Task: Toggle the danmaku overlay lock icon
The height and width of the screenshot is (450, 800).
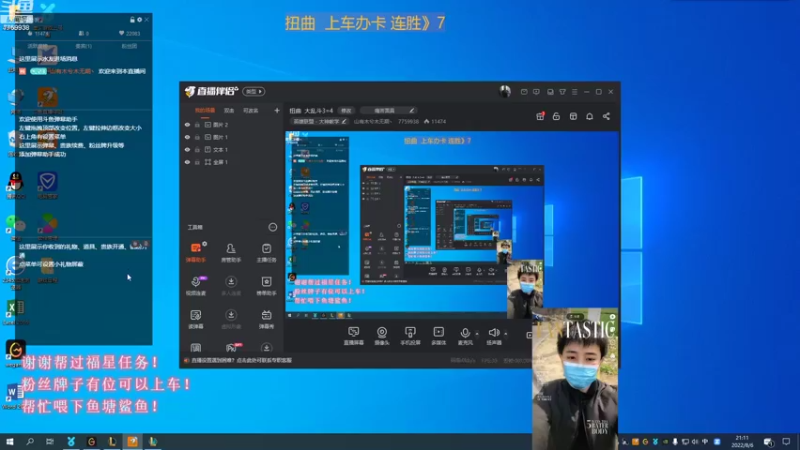Action: tap(132, 19)
